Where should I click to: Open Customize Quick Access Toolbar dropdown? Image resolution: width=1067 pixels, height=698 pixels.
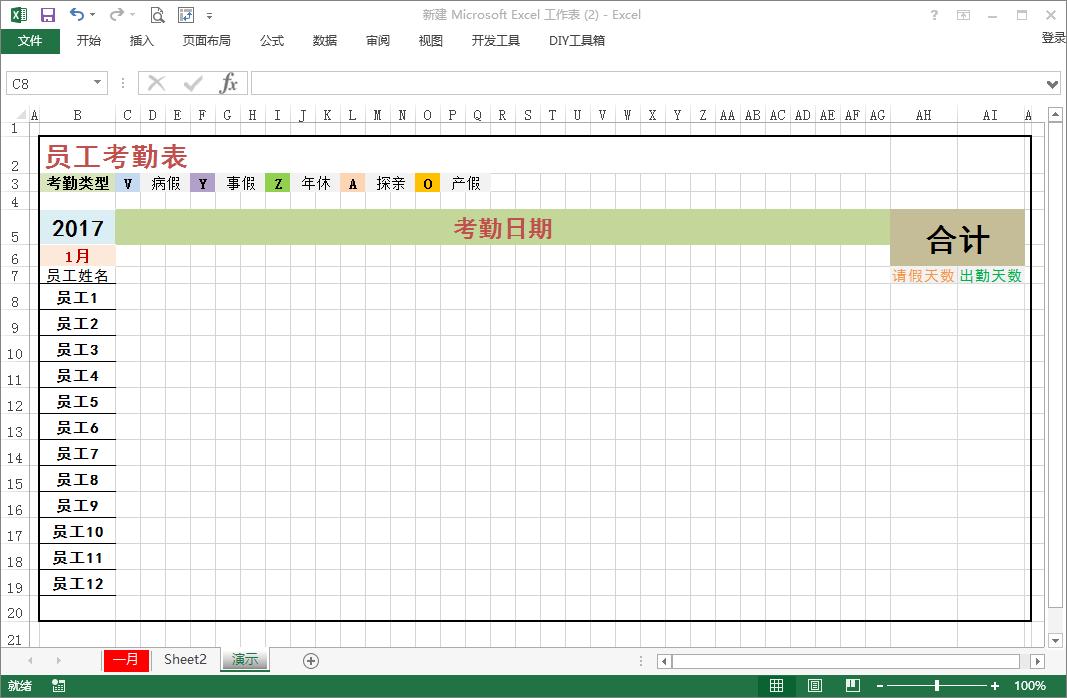(x=208, y=13)
